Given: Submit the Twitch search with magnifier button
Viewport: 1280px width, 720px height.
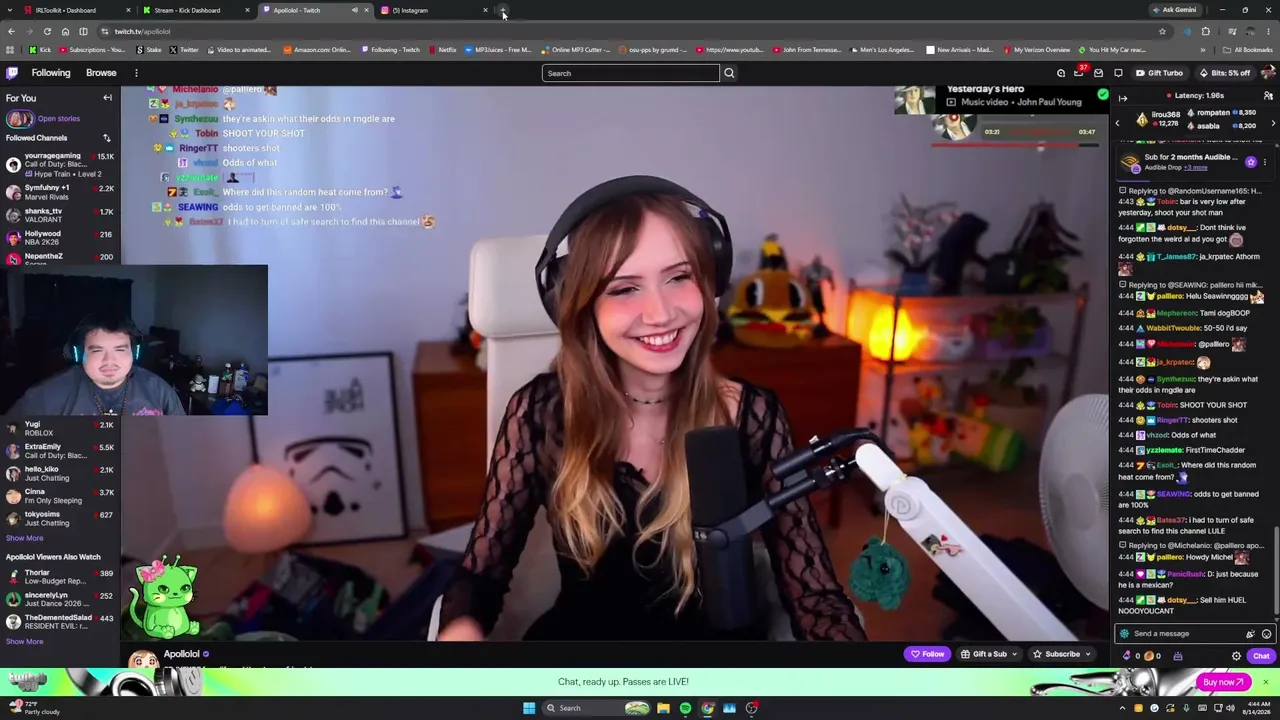Looking at the screenshot, I should [x=729, y=73].
